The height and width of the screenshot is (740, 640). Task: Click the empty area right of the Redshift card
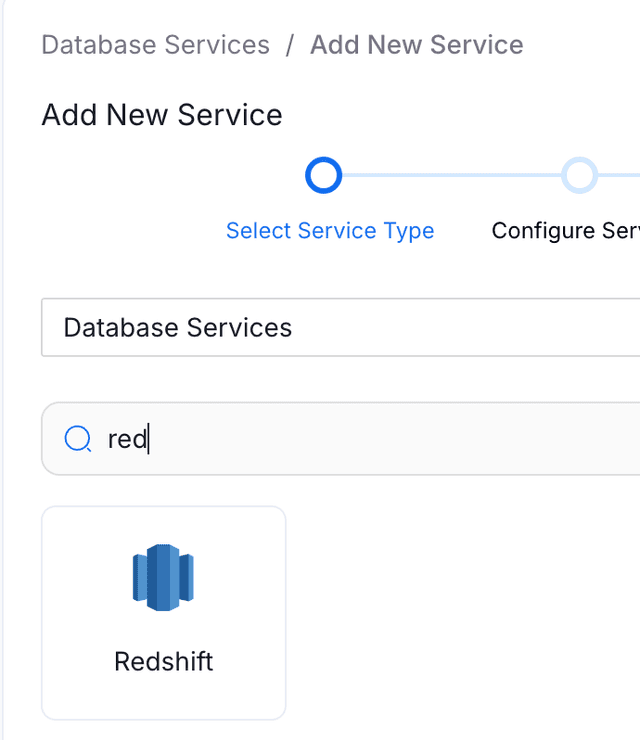point(460,612)
